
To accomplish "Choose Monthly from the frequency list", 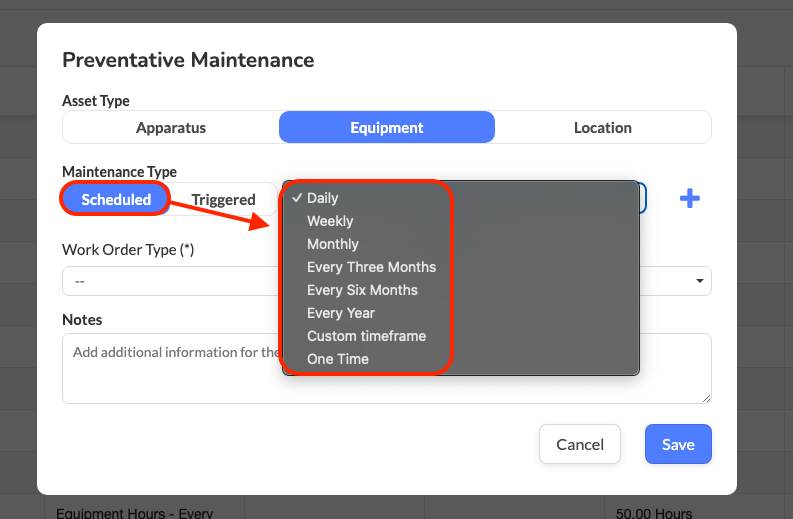I will pos(332,244).
